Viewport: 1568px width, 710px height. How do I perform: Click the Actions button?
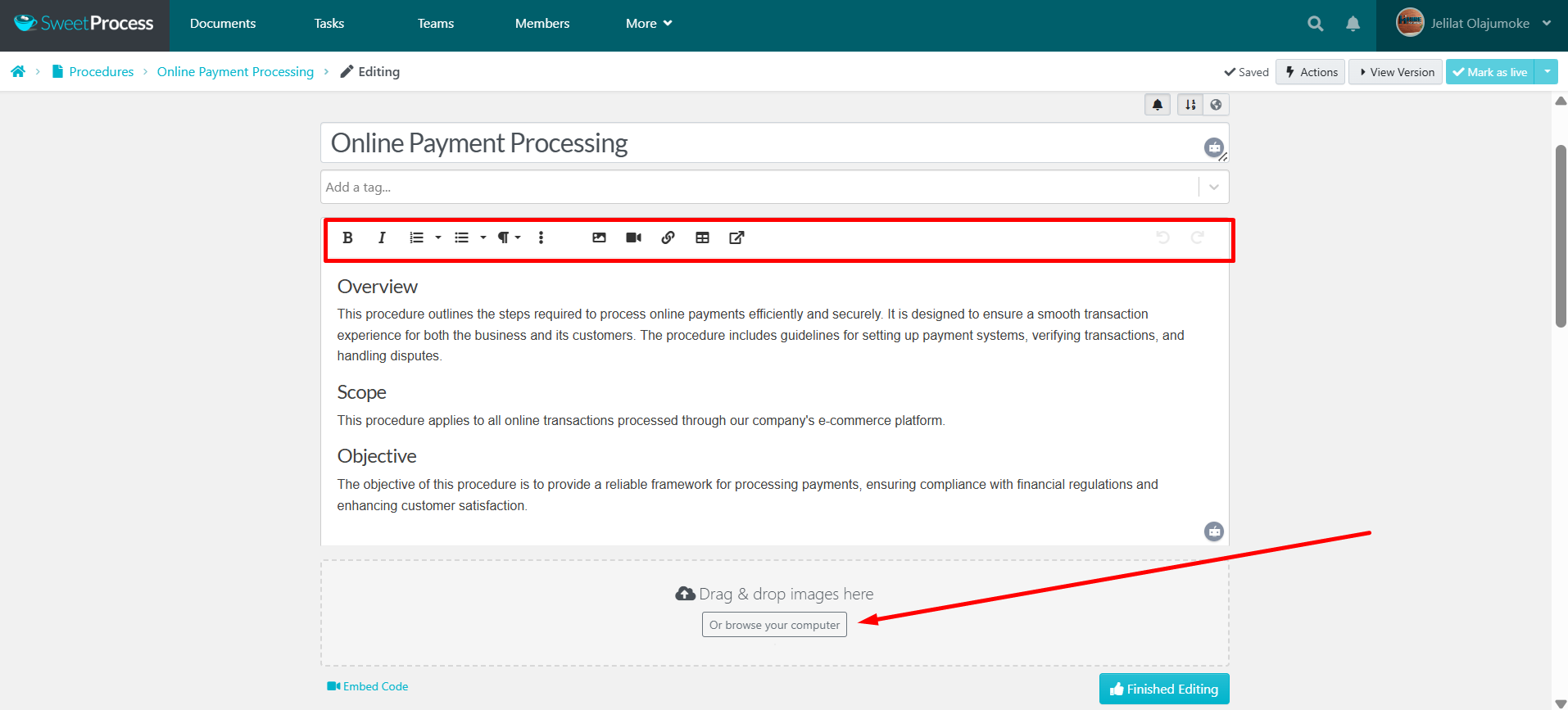[1311, 72]
